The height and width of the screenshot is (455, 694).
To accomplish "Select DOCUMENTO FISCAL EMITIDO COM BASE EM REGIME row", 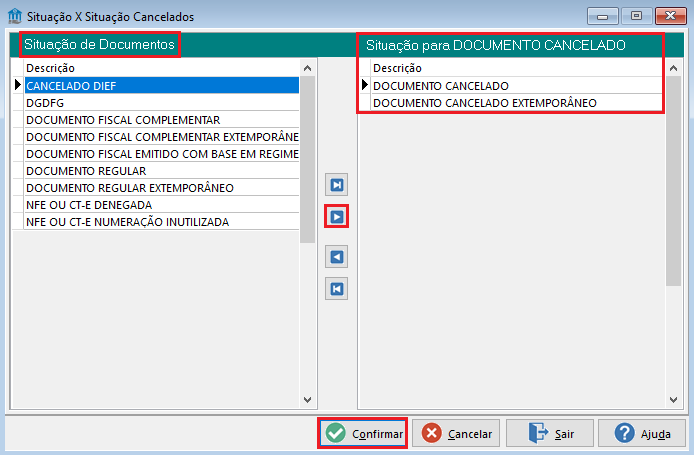I will point(162,154).
